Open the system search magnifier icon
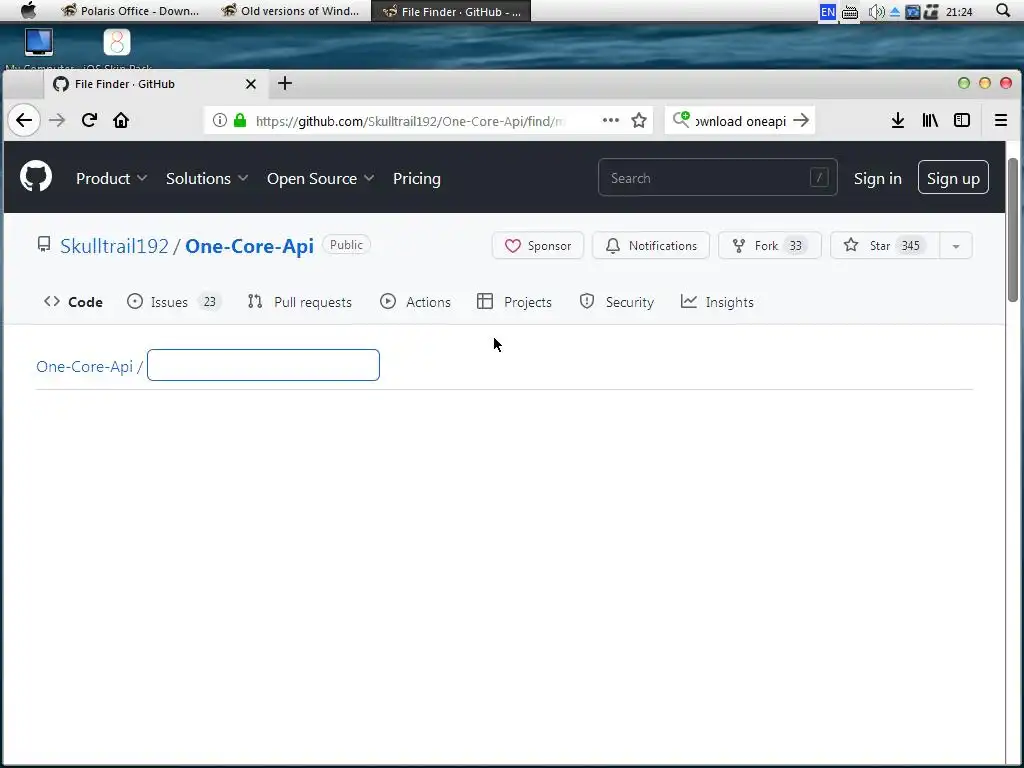The width and height of the screenshot is (1024, 768). click(1004, 10)
